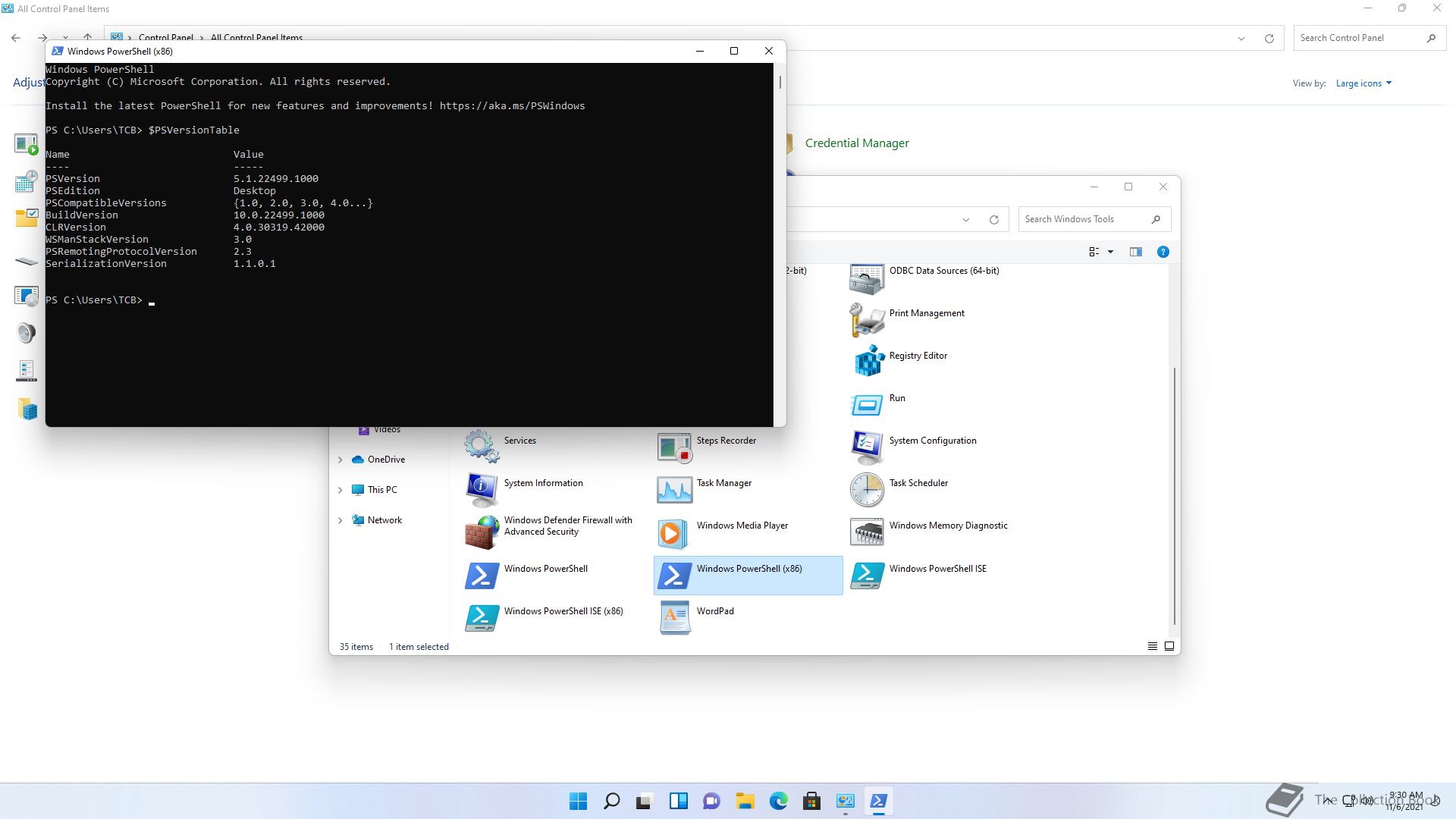Screen dimensions: 1456x819
Task: Open the Services gear icon
Action: click(x=482, y=446)
